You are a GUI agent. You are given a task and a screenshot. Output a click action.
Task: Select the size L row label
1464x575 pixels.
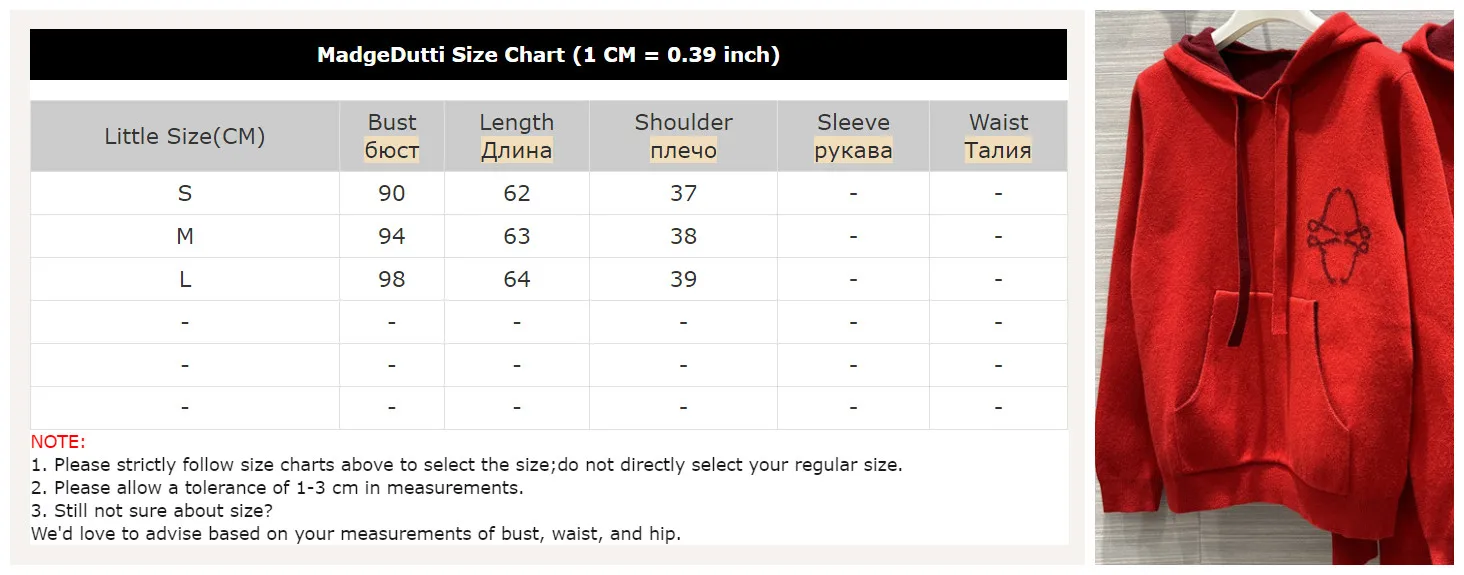(x=185, y=279)
